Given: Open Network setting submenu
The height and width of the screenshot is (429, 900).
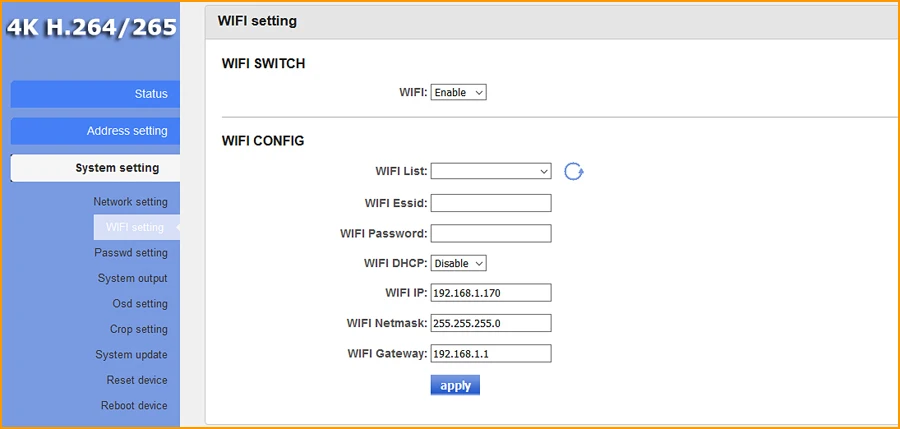Looking at the screenshot, I should point(130,202).
